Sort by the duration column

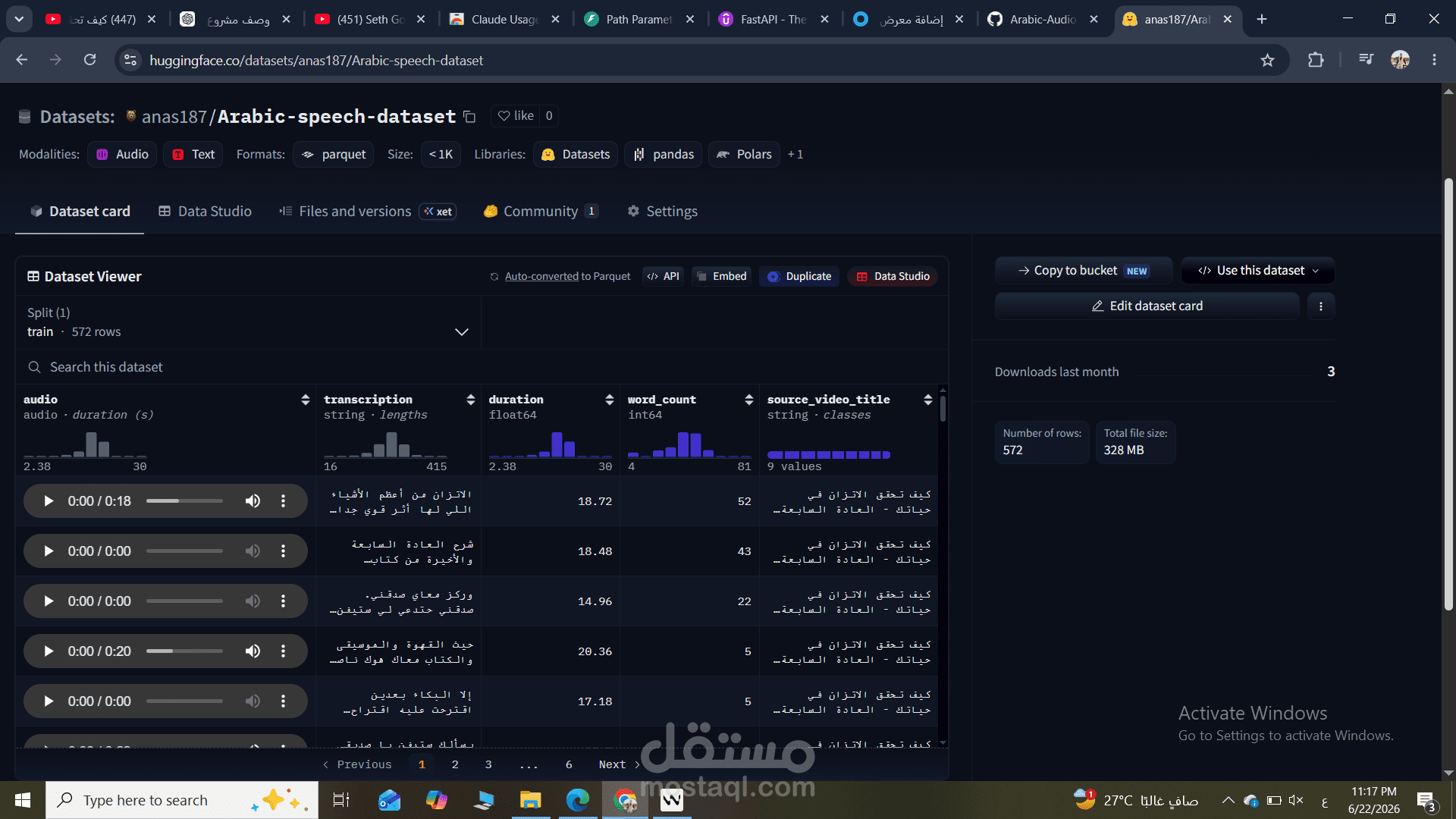pos(609,400)
